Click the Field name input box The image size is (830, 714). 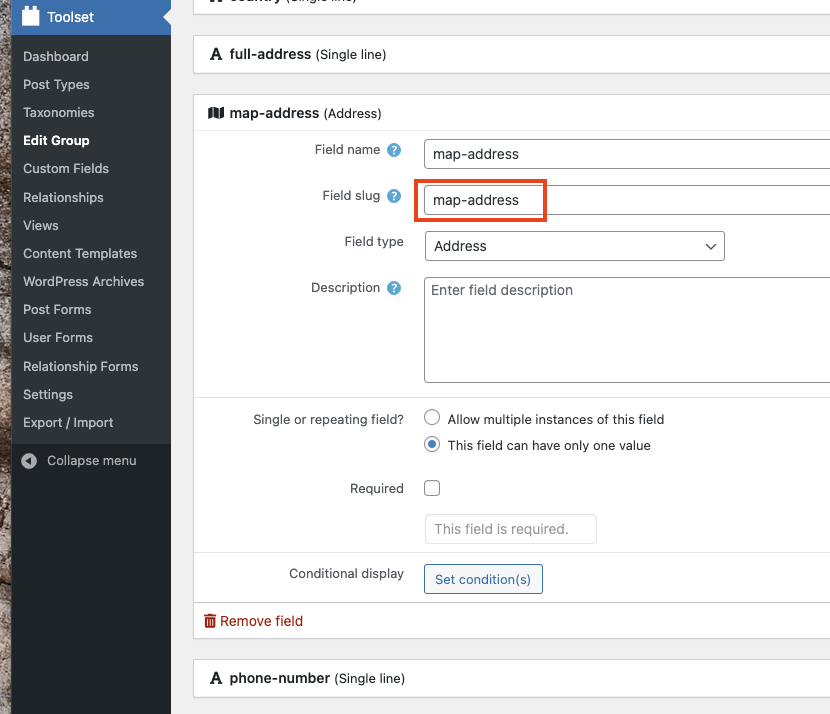[627, 154]
